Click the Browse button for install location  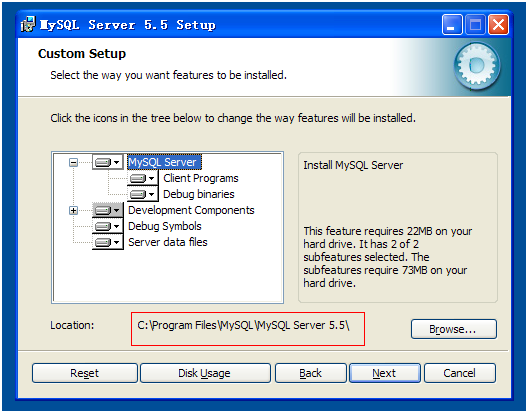click(x=454, y=329)
